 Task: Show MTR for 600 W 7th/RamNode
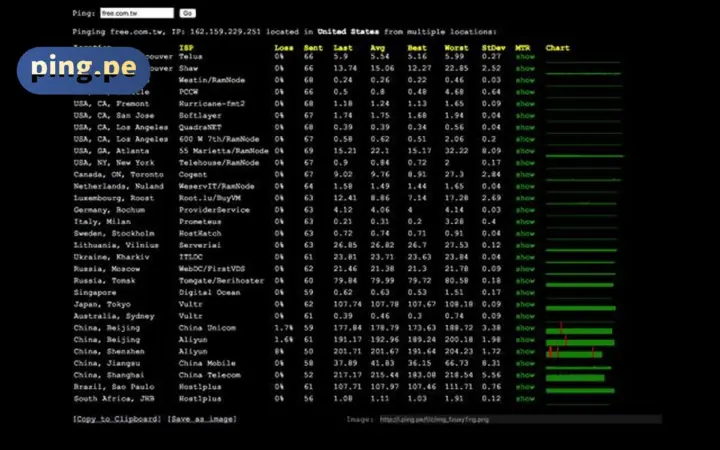point(525,139)
